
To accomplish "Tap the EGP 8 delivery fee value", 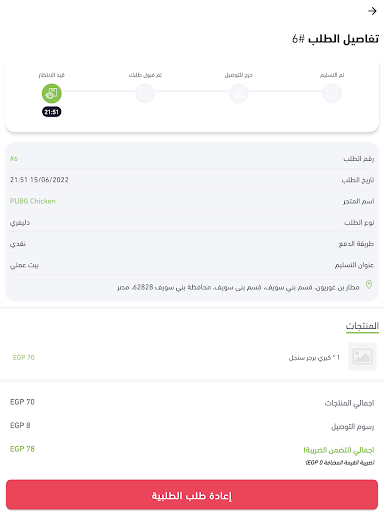I will tap(20, 425).
